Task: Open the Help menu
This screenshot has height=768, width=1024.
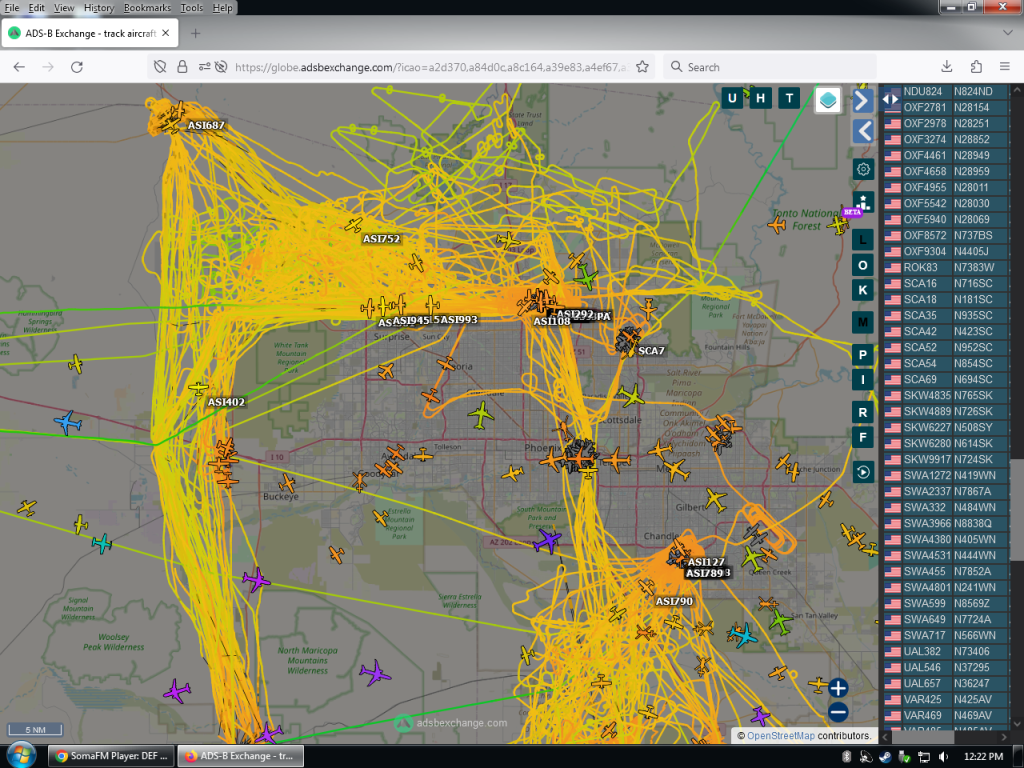Action: tap(222, 8)
